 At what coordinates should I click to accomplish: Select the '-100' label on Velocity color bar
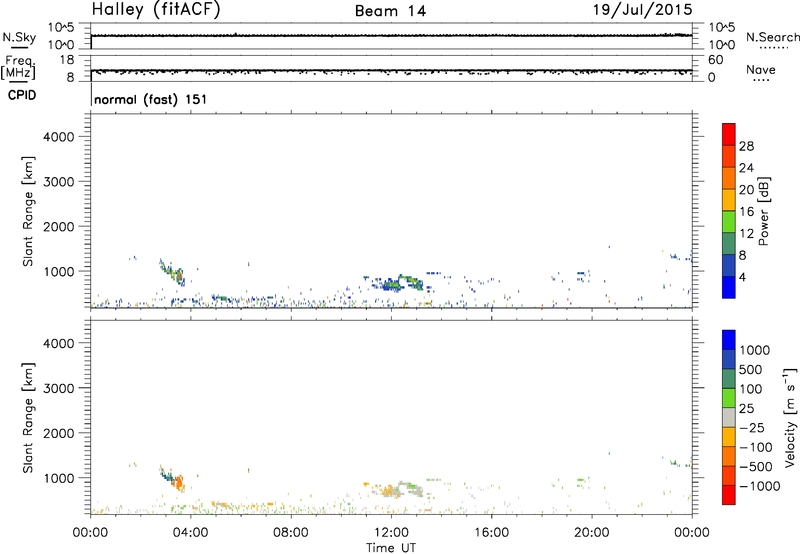(756, 447)
